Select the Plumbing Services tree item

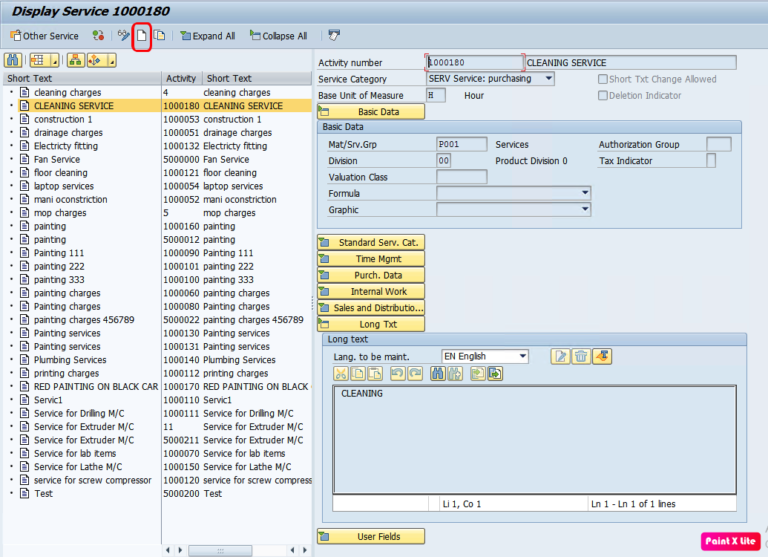pos(70,360)
